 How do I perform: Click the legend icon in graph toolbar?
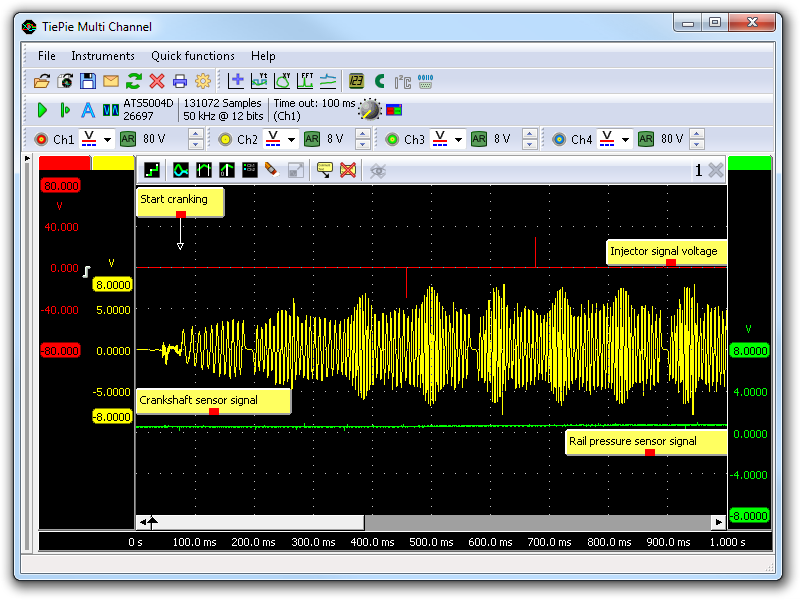pos(249,170)
